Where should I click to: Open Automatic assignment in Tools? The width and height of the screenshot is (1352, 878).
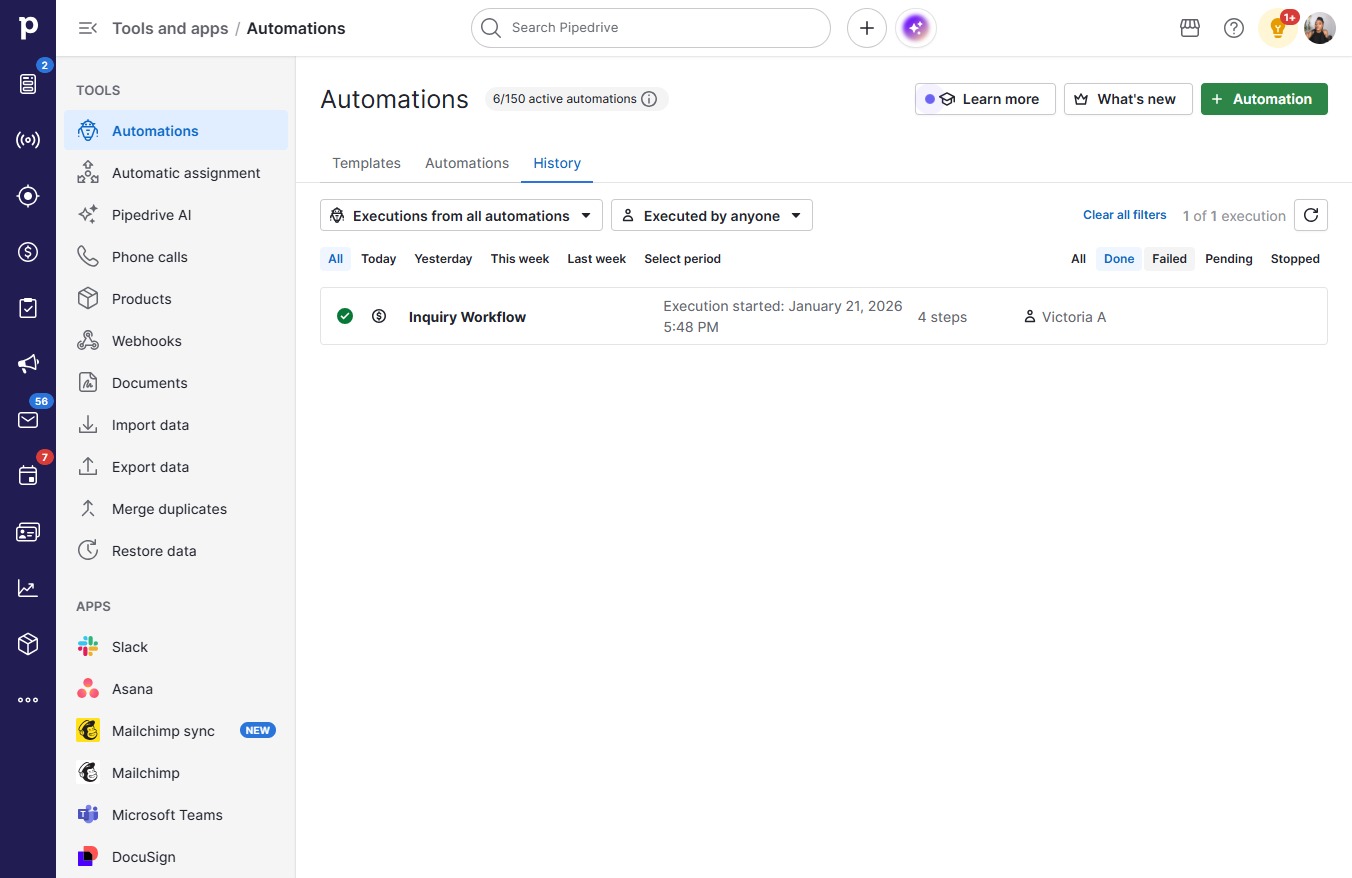click(x=176, y=173)
